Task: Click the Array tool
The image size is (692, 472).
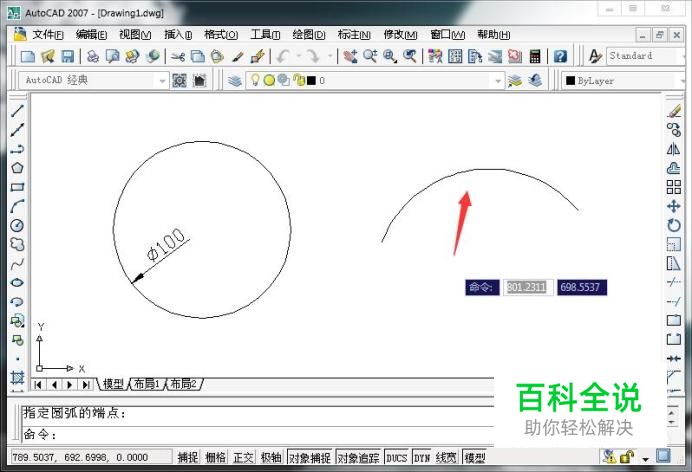Action: [x=673, y=187]
